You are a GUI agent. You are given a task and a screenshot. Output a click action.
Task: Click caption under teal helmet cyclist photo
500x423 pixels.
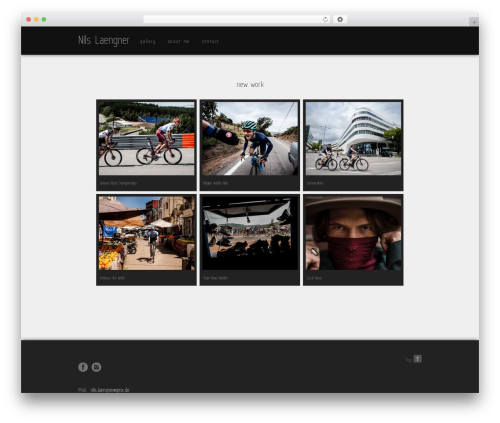(x=215, y=183)
